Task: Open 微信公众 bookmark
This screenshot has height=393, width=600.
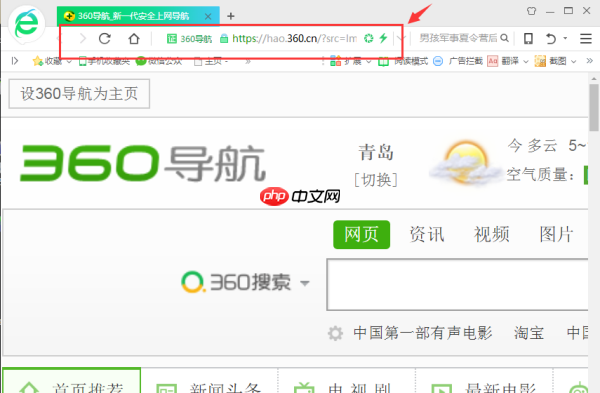Action: [159, 61]
